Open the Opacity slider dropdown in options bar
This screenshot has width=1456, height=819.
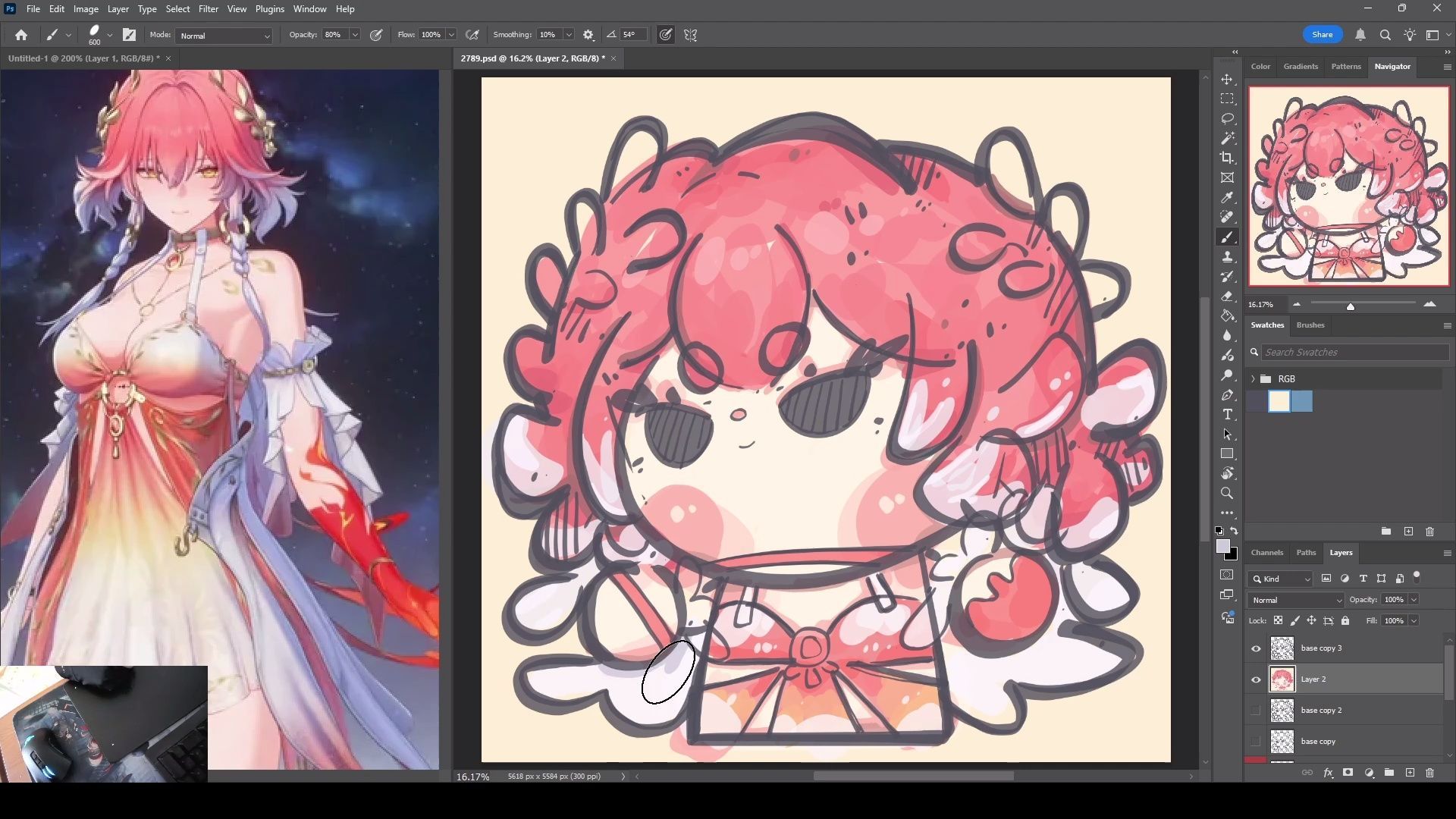pyautogui.click(x=355, y=35)
